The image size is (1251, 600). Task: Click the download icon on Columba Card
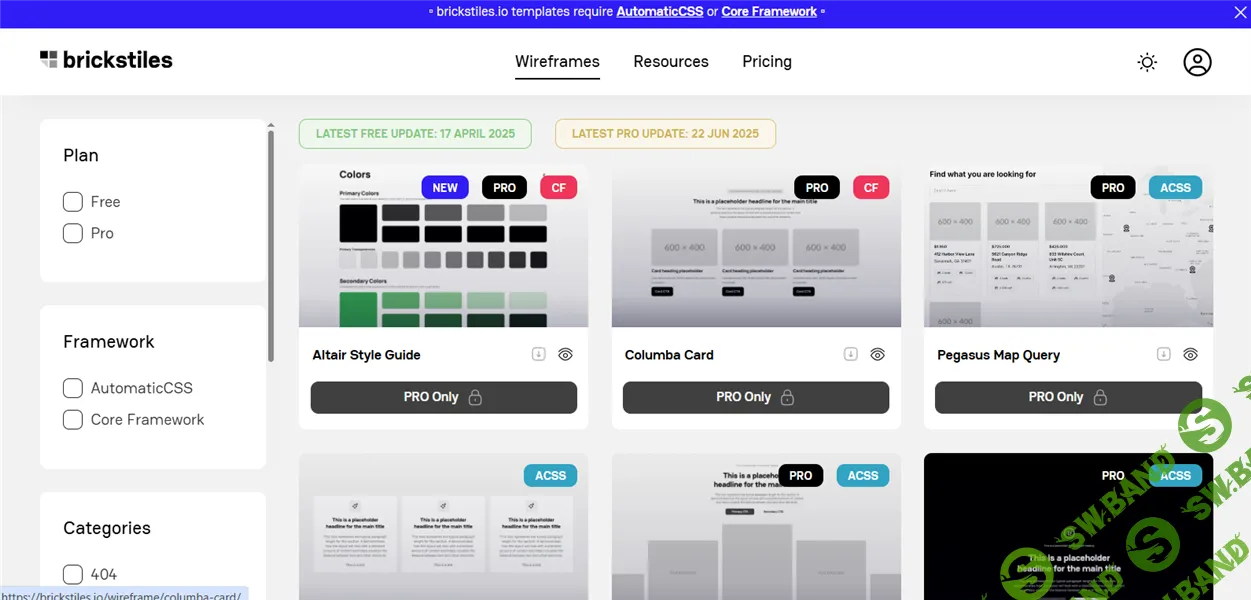[850, 354]
